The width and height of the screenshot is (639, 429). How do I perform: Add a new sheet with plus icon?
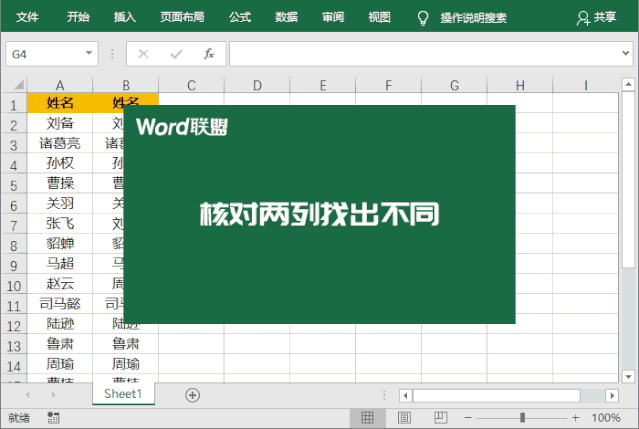point(192,395)
